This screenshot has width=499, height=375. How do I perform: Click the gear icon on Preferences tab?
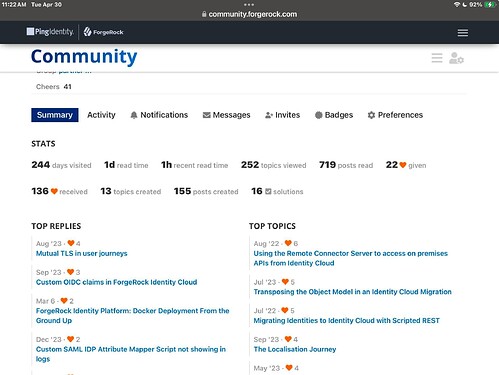tap(371, 115)
